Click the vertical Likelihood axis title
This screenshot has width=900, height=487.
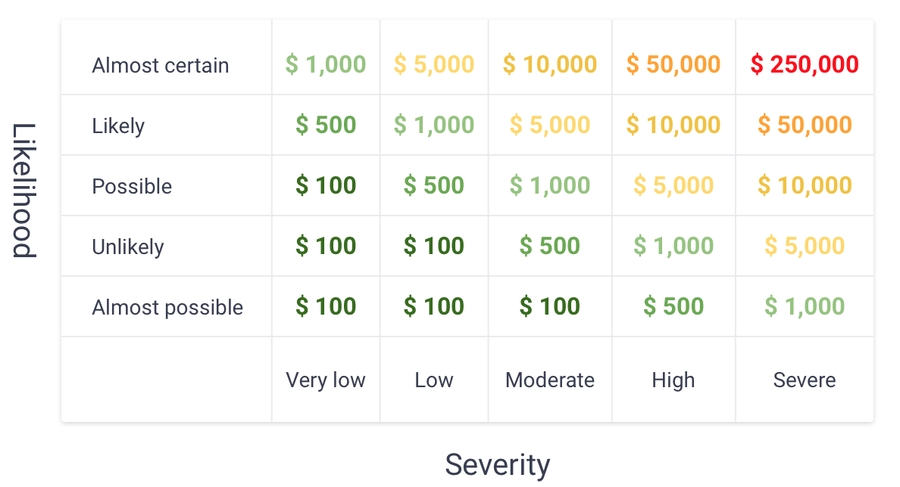tap(24, 190)
